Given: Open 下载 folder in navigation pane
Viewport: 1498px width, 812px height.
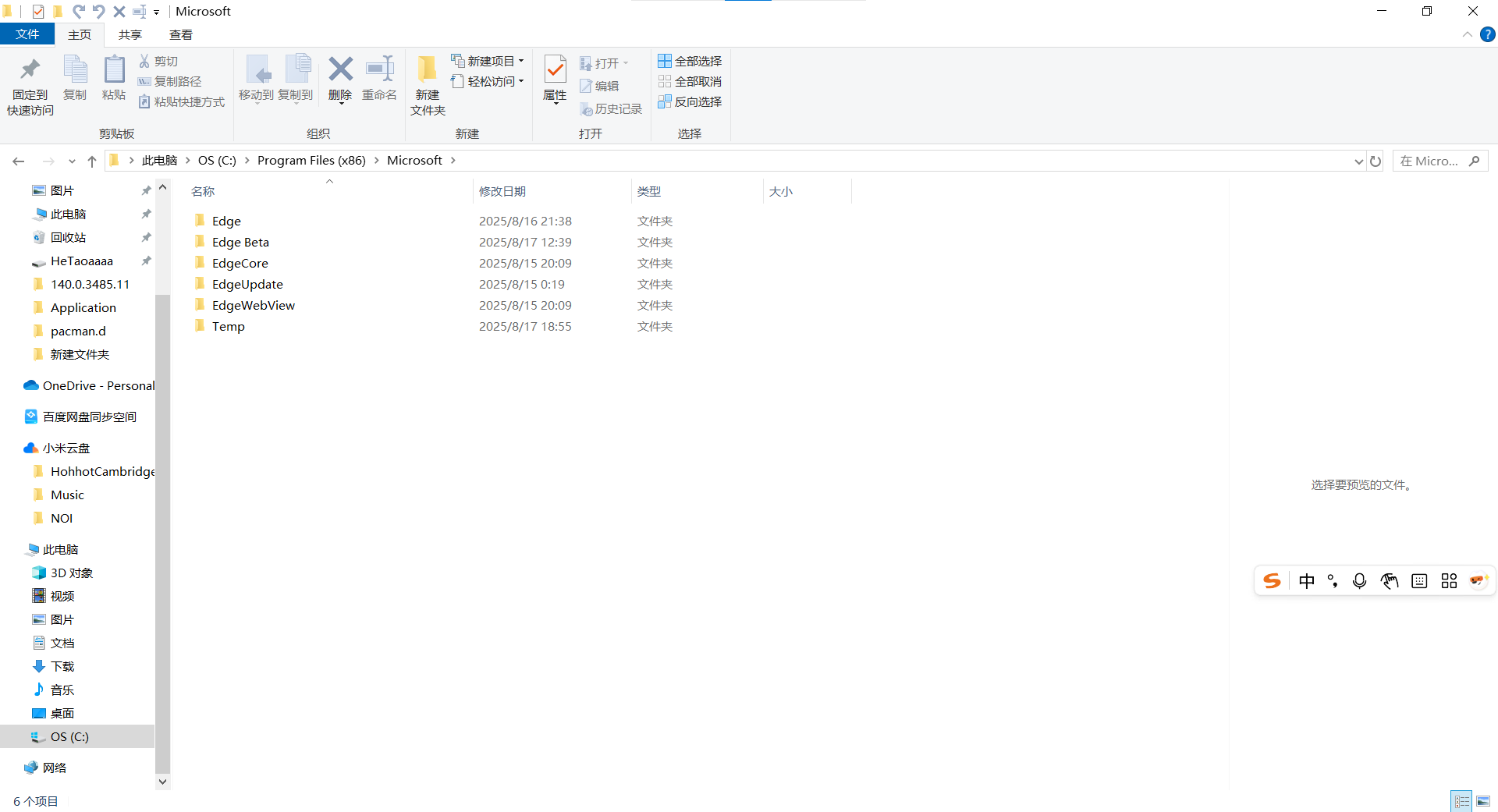Looking at the screenshot, I should tap(62, 667).
